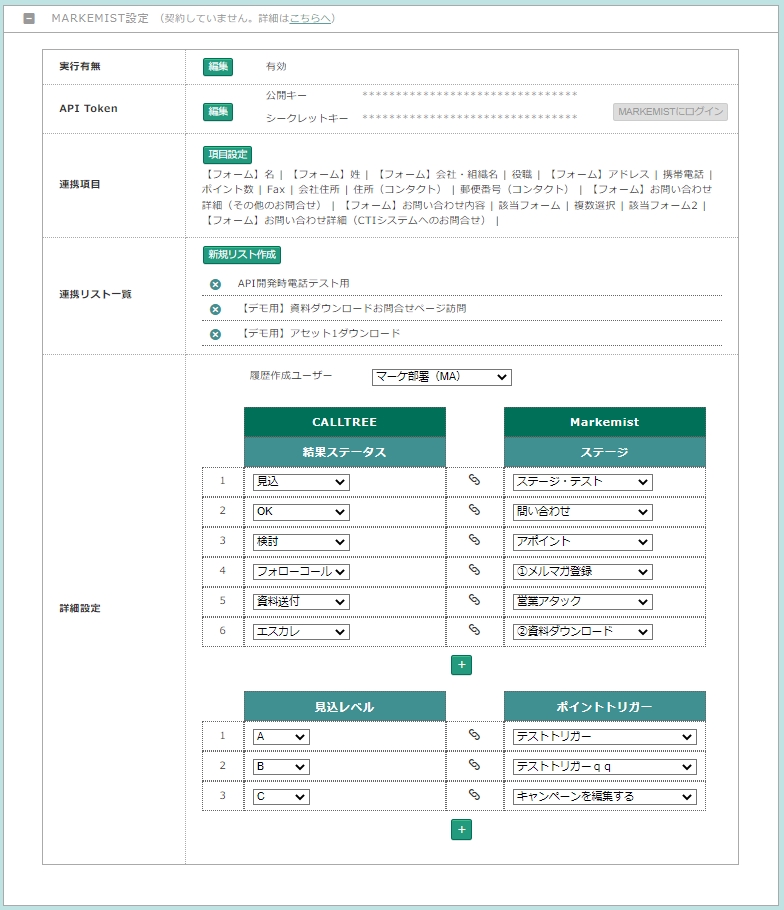Open the 見込レベル B dropdown
Image resolution: width=784 pixels, height=910 pixels.
point(281,767)
